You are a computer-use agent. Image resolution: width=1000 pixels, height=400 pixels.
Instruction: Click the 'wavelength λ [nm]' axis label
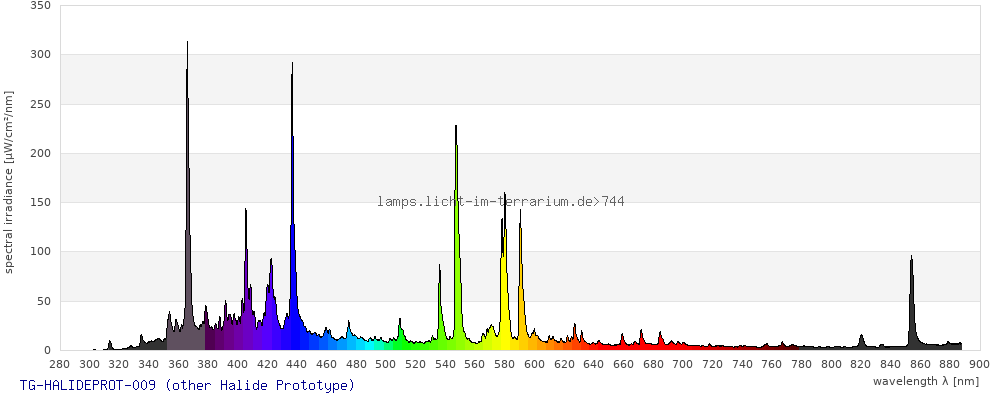925,381
